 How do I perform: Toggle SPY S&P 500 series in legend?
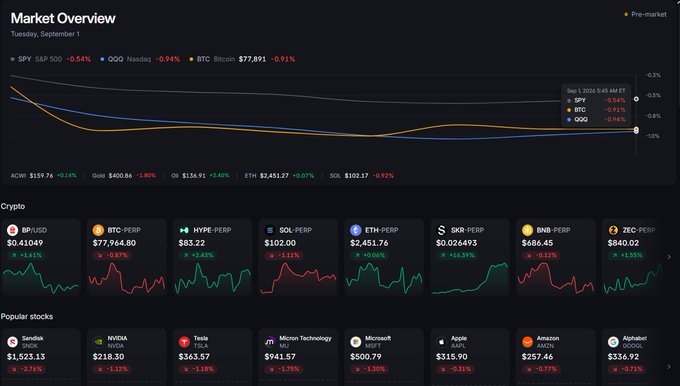51,59
